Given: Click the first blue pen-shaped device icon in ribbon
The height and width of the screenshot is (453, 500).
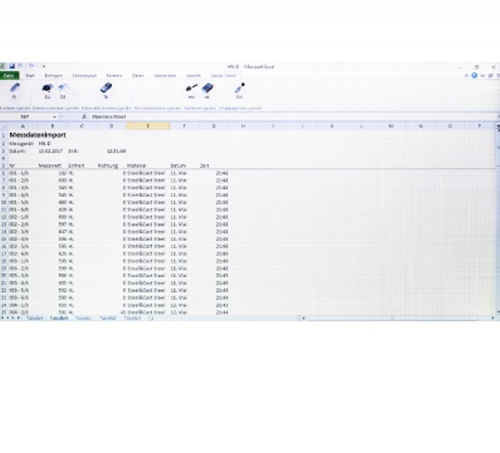Looking at the screenshot, I should [x=15, y=88].
